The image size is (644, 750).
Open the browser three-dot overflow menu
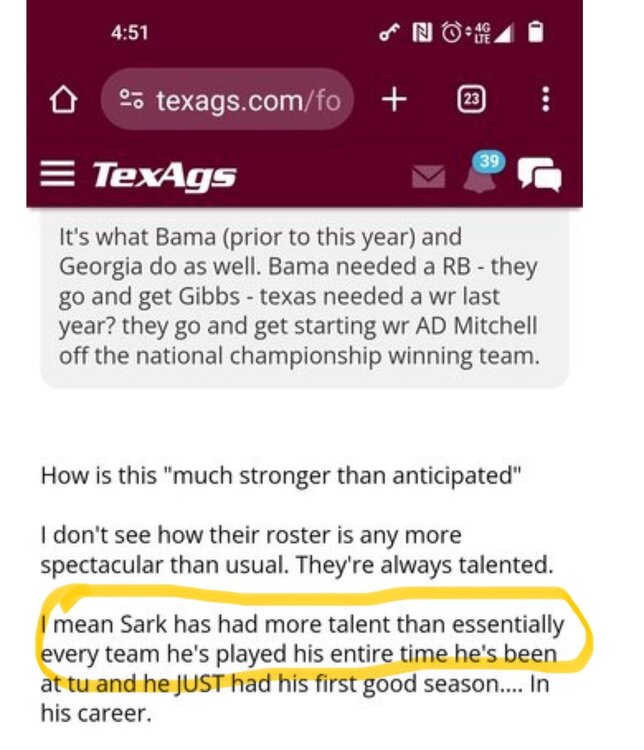point(545,100)
